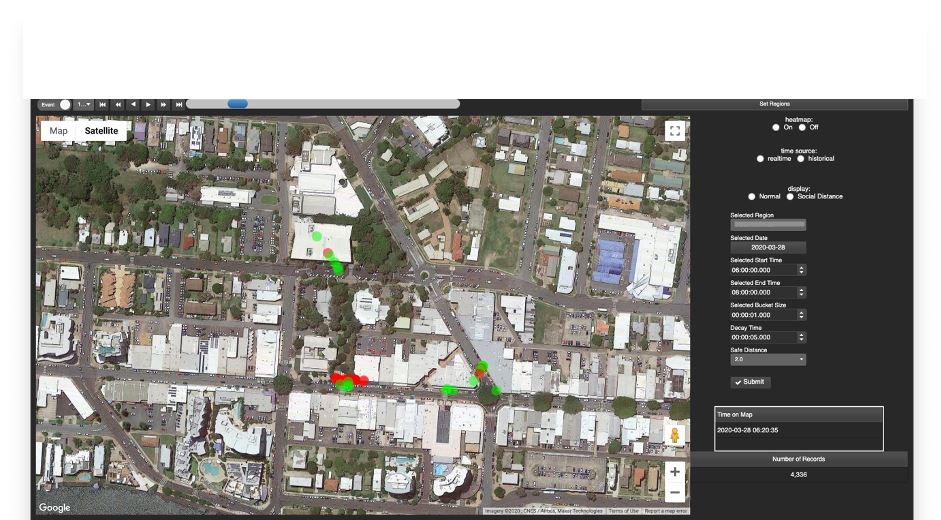Click the Street View pegman icon

coord(675,435)
